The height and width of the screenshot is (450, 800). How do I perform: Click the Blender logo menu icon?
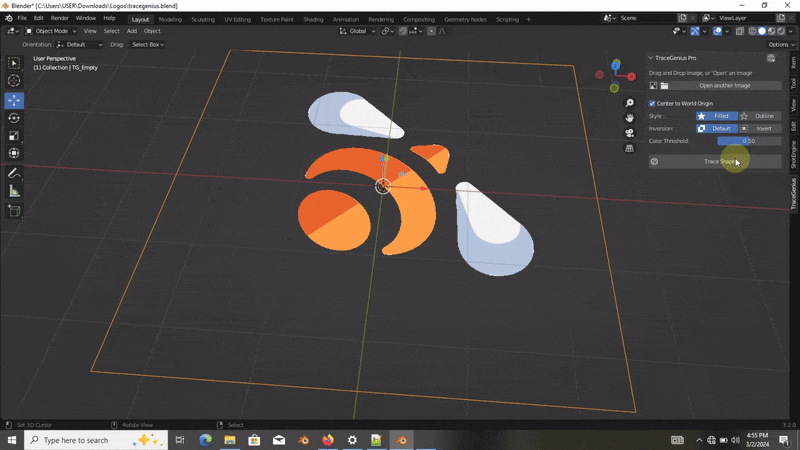click(x=9, y=18)
